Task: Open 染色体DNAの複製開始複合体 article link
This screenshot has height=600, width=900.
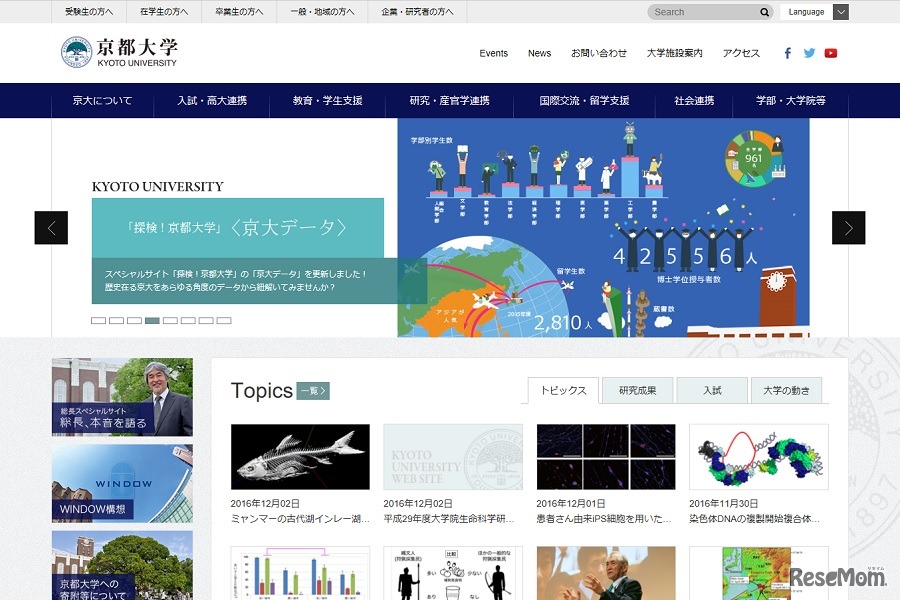Action: (x=755, y=519)
